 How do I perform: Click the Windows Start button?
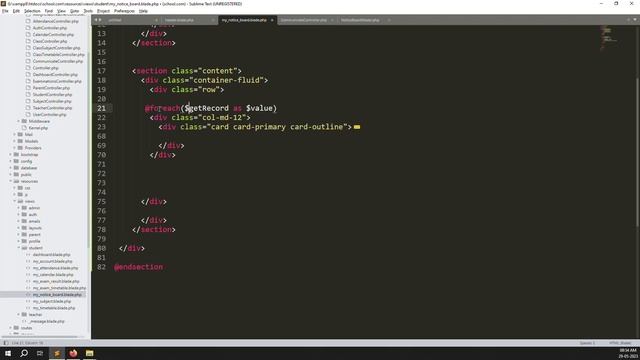tap(8, 353)
